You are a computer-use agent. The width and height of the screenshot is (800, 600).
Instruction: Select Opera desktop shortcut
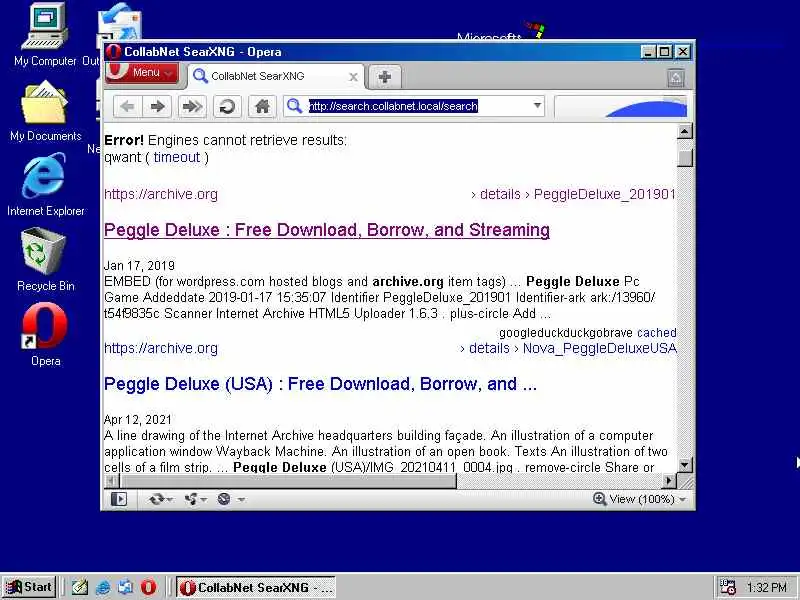pyautogui.click(x=45, y=334)
